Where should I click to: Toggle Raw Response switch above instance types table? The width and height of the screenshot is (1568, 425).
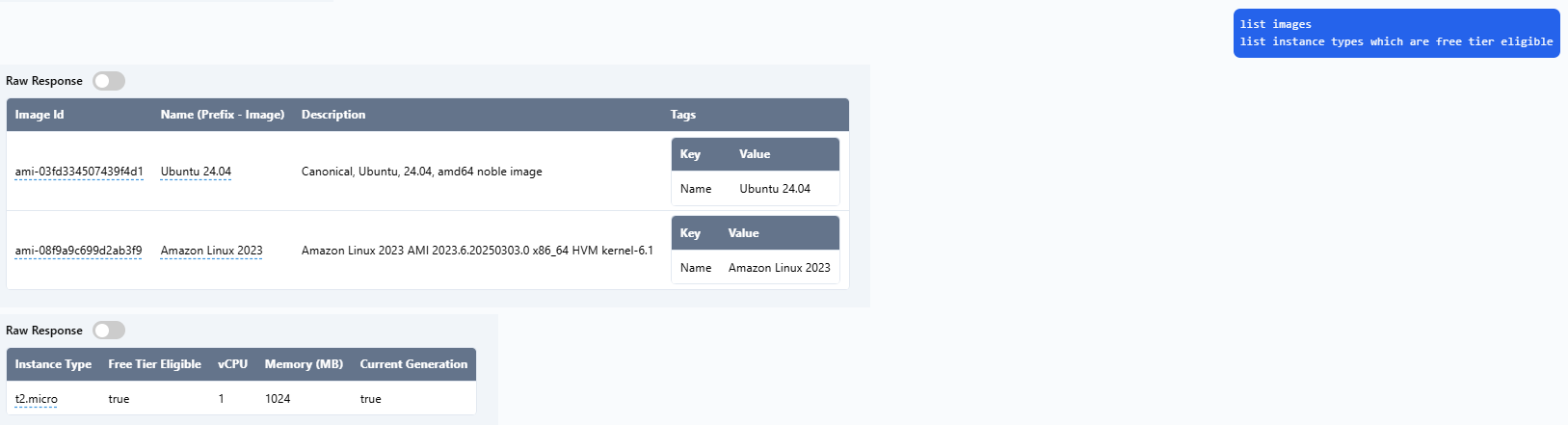(x=109, y=331)
